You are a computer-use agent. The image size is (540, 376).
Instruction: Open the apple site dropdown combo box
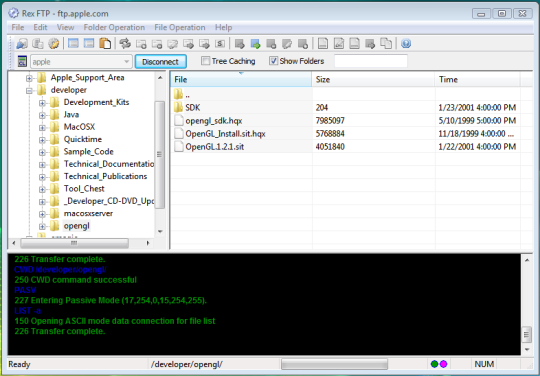click(81, 62)
